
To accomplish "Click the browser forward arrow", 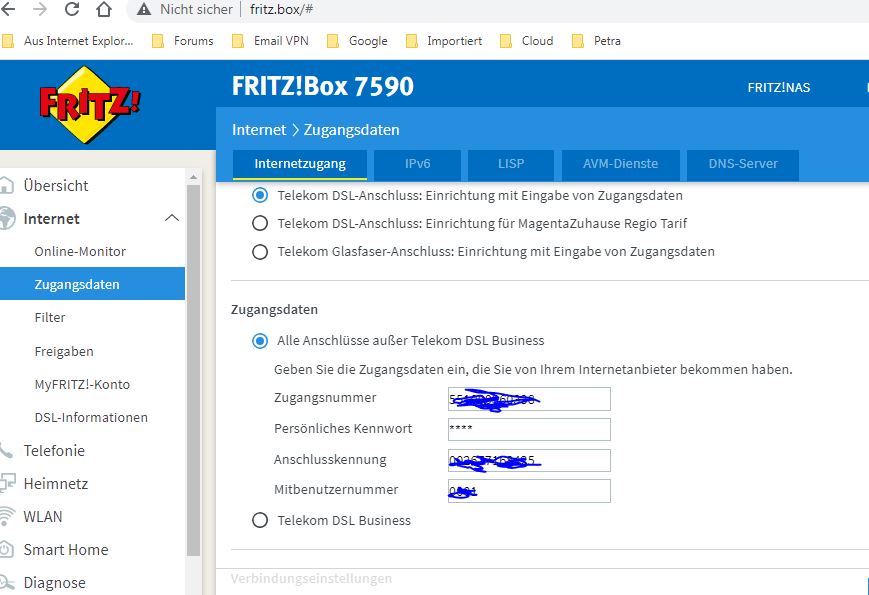I will click(40, 9).
